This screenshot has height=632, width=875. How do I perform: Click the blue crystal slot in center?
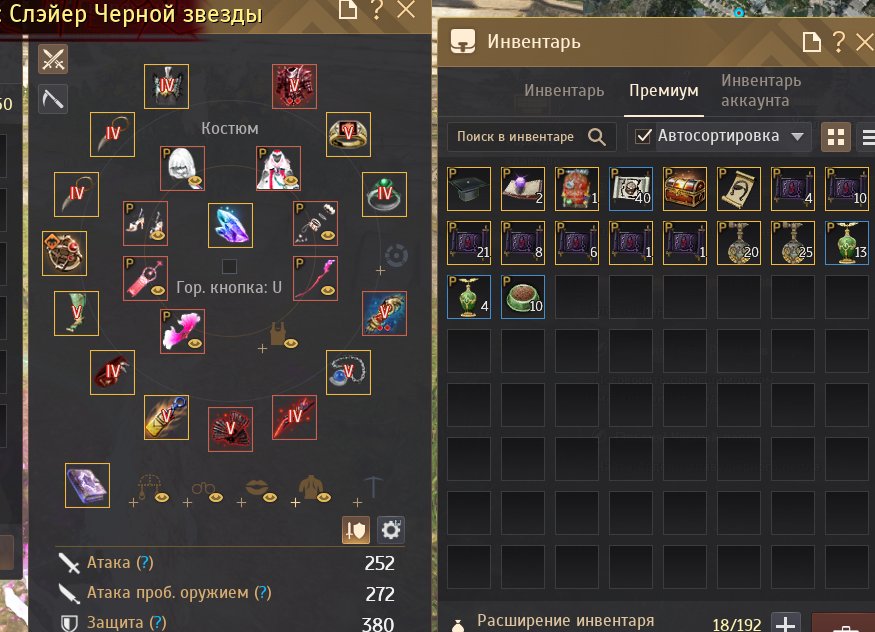(x=230, y=225)
